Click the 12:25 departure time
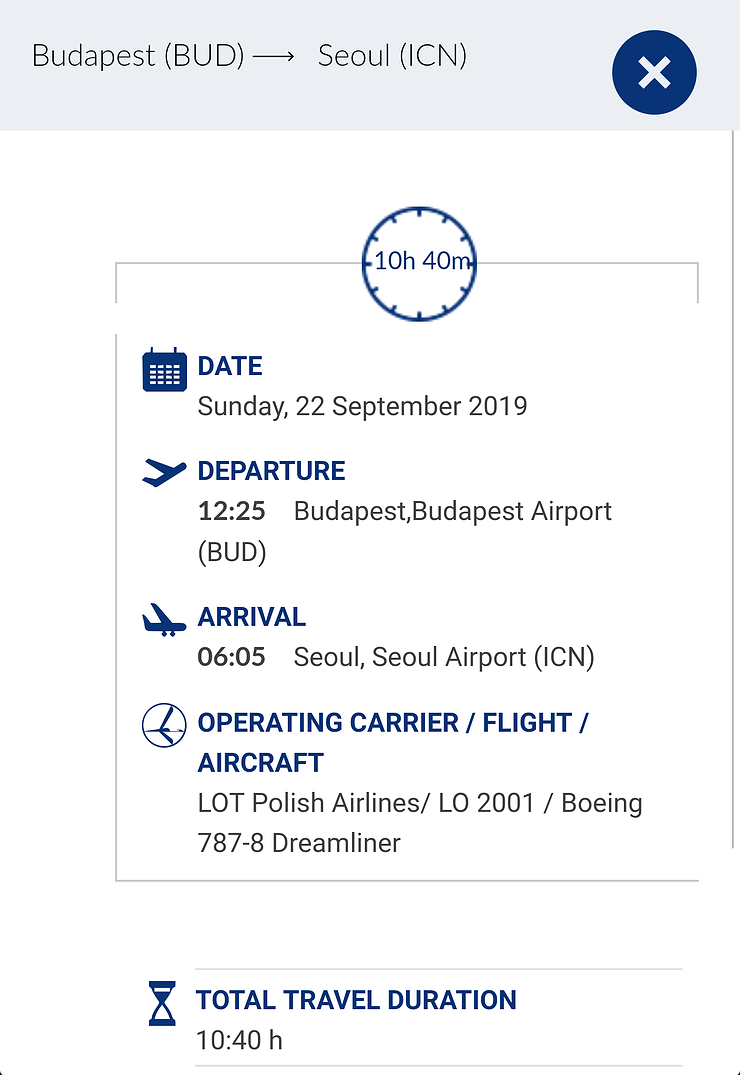 (x=232, y=511)
